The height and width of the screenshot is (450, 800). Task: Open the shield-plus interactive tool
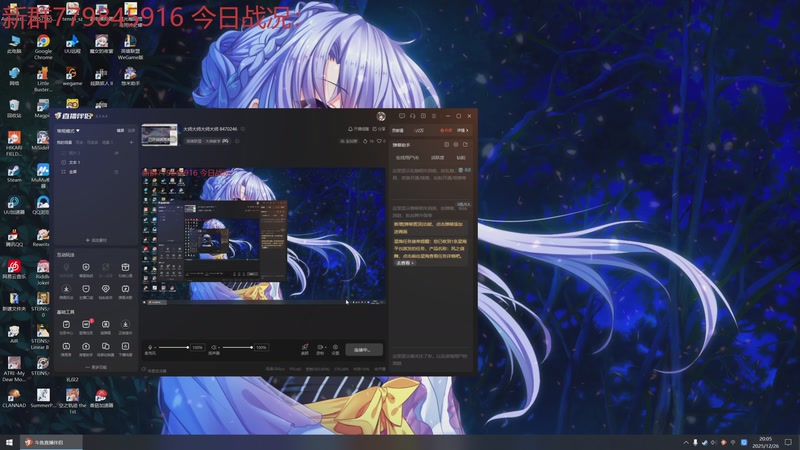pos(86,269)
